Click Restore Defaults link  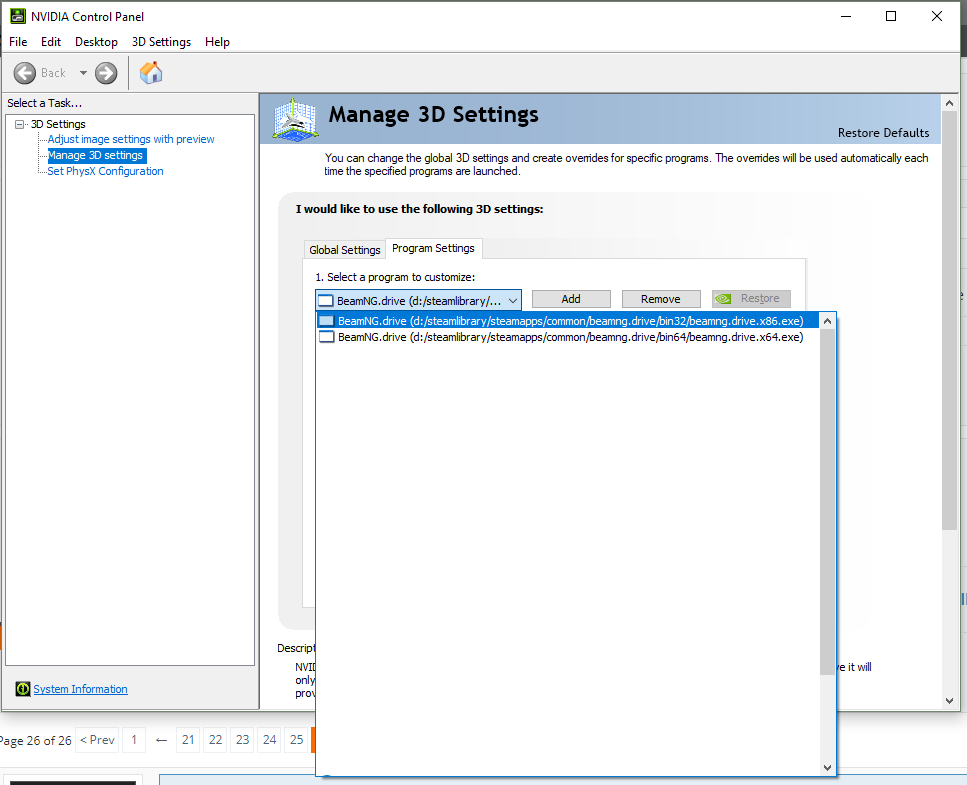click(x=883, y=133)
